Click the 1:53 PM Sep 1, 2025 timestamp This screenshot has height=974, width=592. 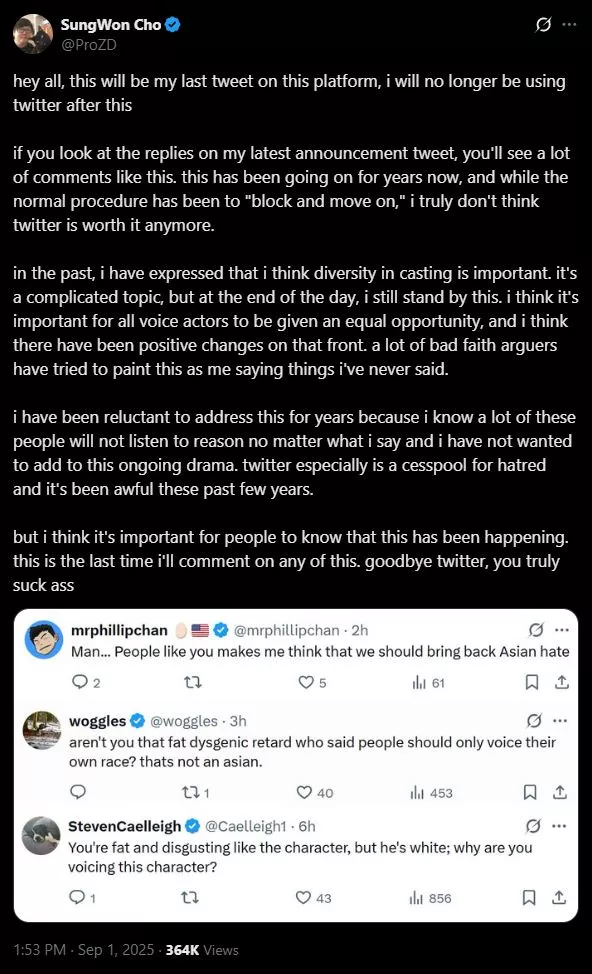point(83,950)
